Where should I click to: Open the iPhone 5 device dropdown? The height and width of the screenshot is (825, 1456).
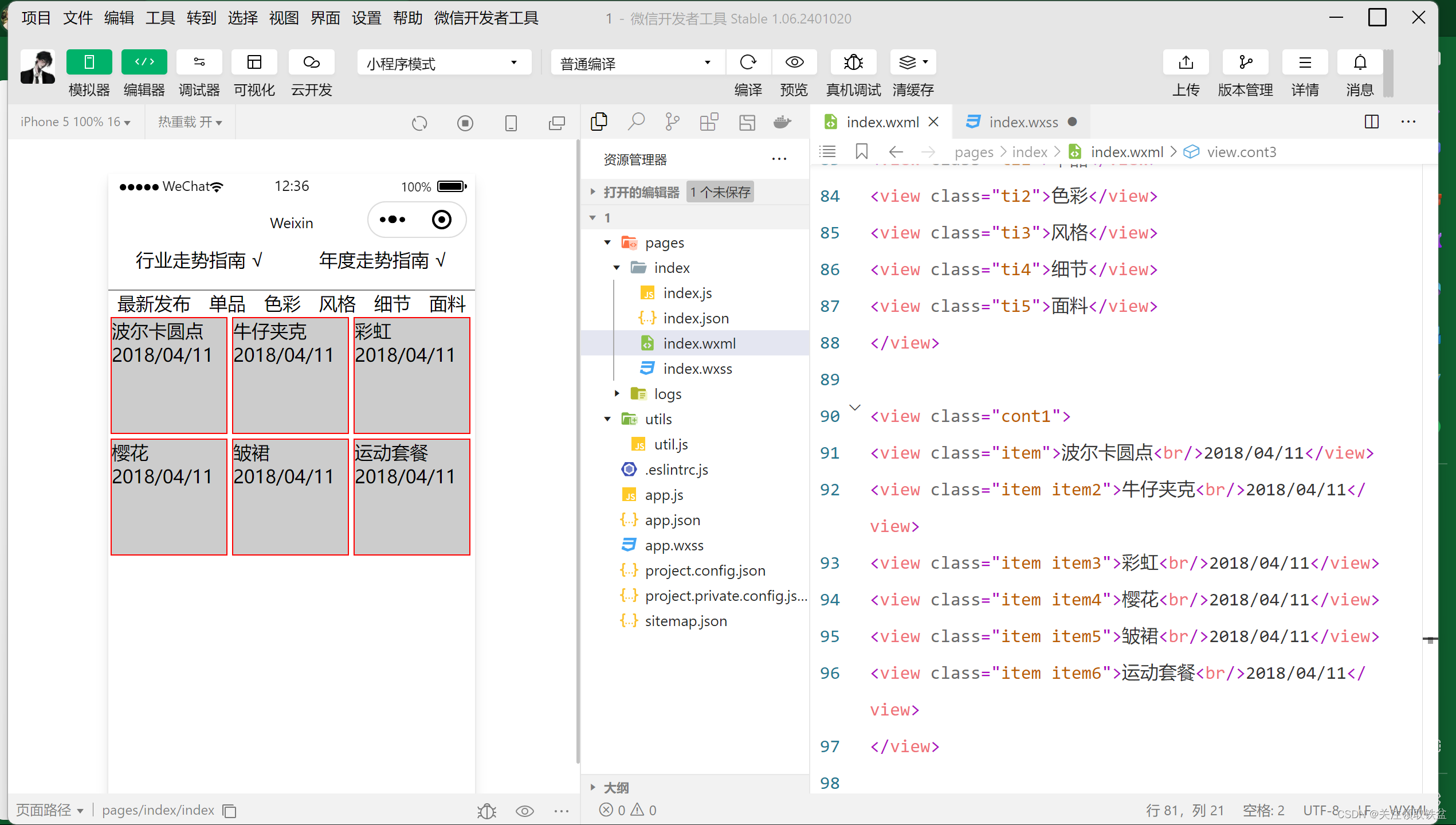point(75,122)
